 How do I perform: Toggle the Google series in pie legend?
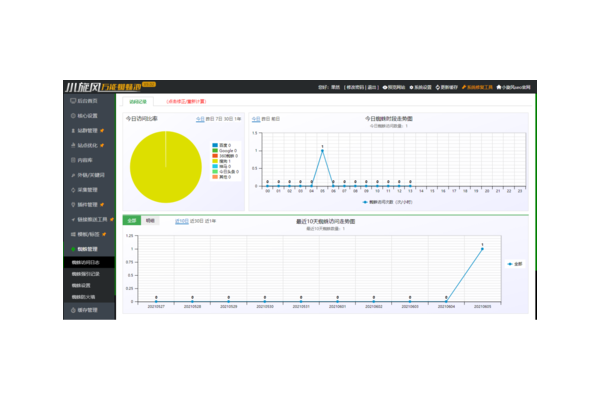tap(215, 151)
